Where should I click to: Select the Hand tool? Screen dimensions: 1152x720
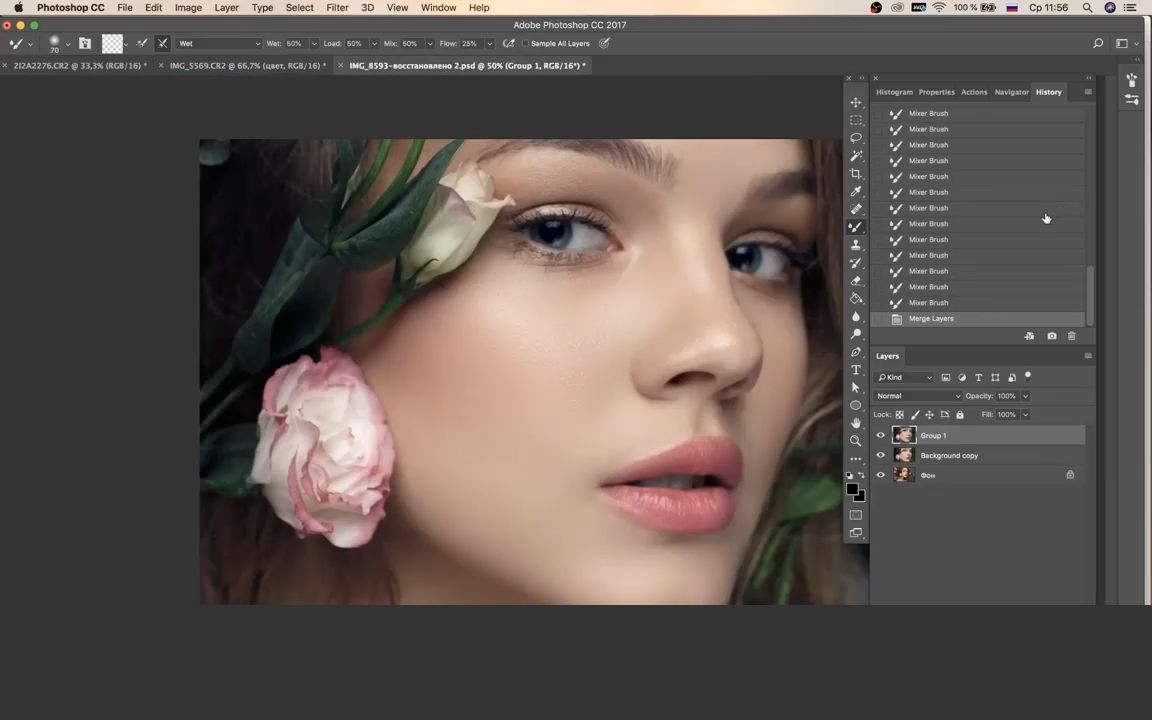coord(856,423)
